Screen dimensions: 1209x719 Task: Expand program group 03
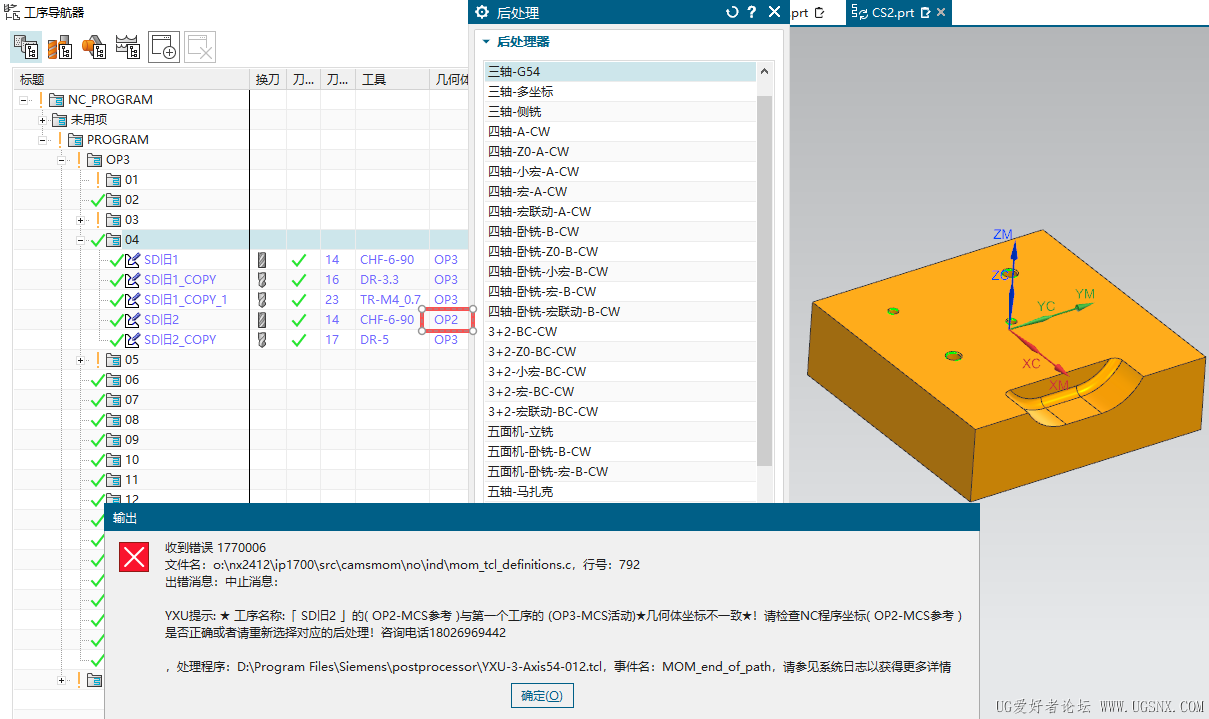coord(81,220)
